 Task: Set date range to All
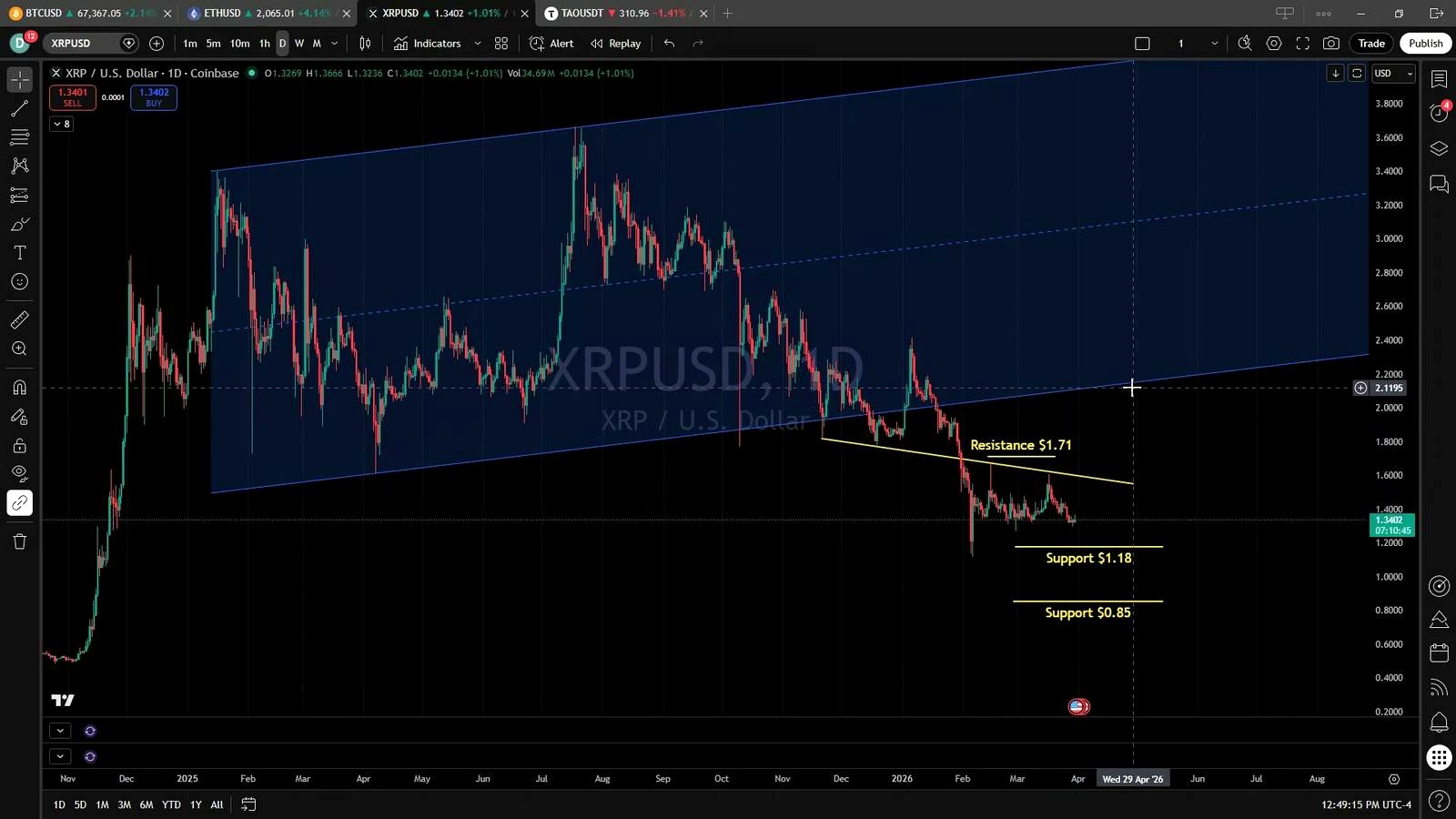pyautogui.click(x=217, y=804)
